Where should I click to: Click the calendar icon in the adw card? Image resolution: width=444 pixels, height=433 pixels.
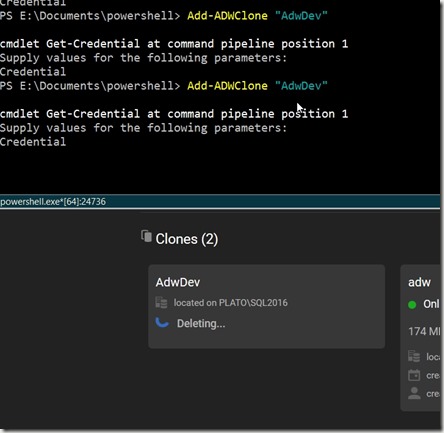414,375
